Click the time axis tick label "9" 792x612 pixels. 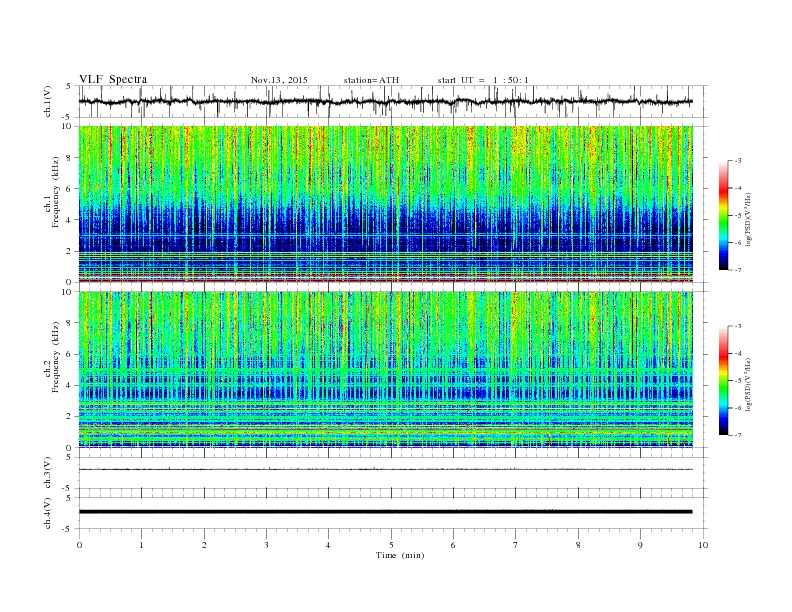click(640, 545)
